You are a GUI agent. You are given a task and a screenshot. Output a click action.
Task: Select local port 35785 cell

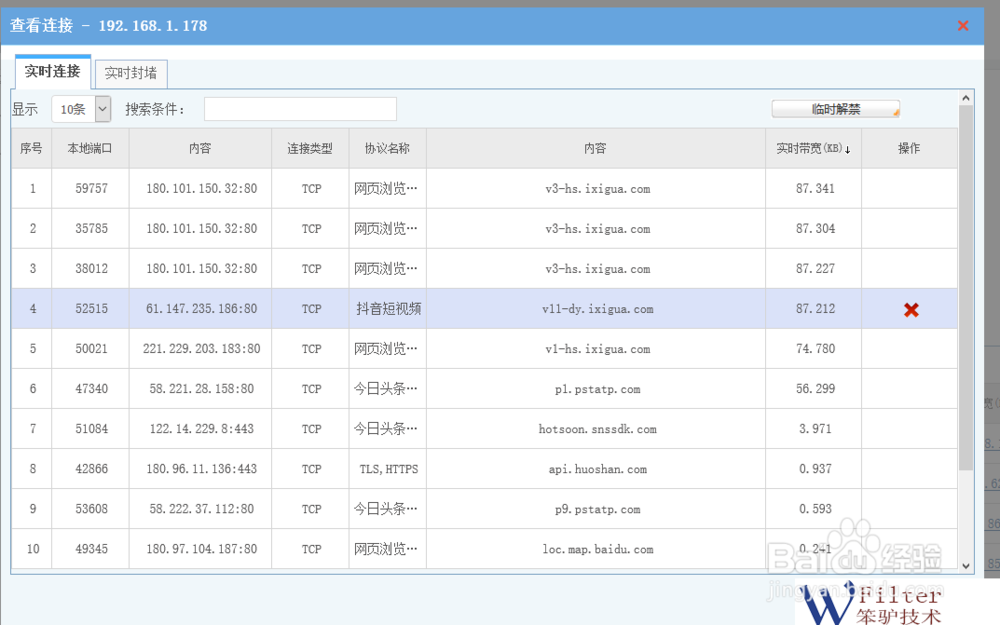pos(90,228)
